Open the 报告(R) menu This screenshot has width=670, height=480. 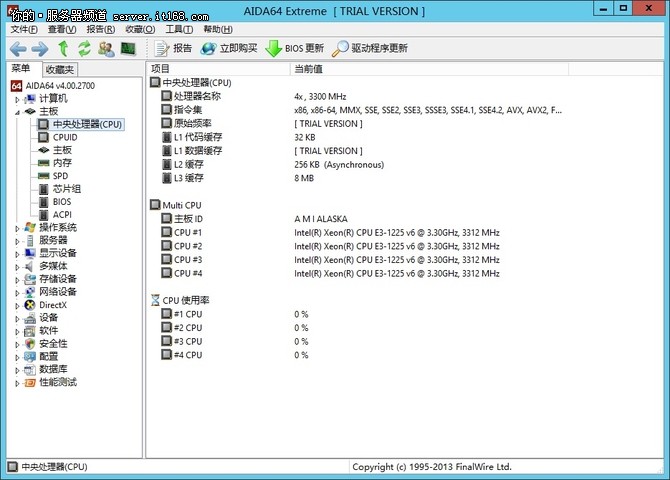(101, 29)
